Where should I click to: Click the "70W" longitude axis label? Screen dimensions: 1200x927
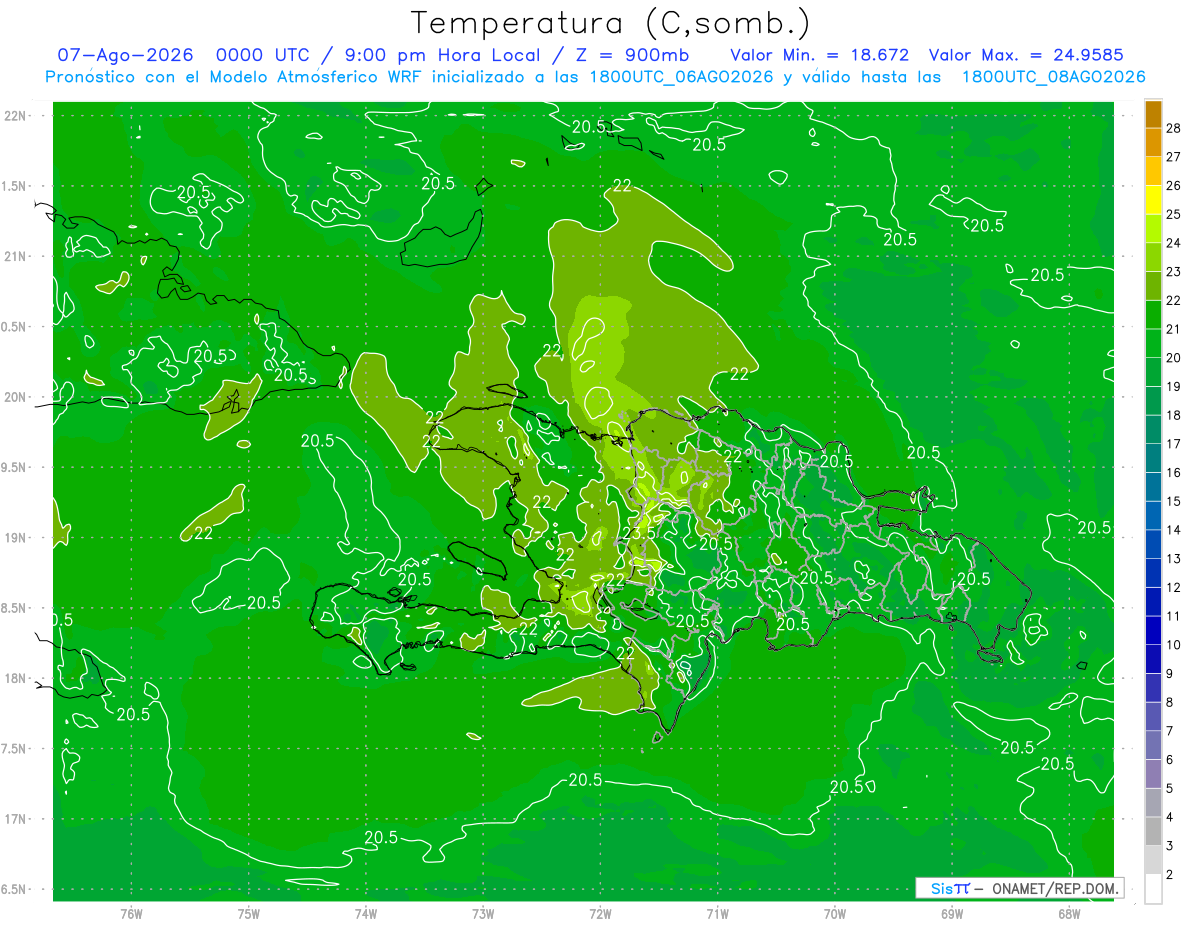pos(835,913)
